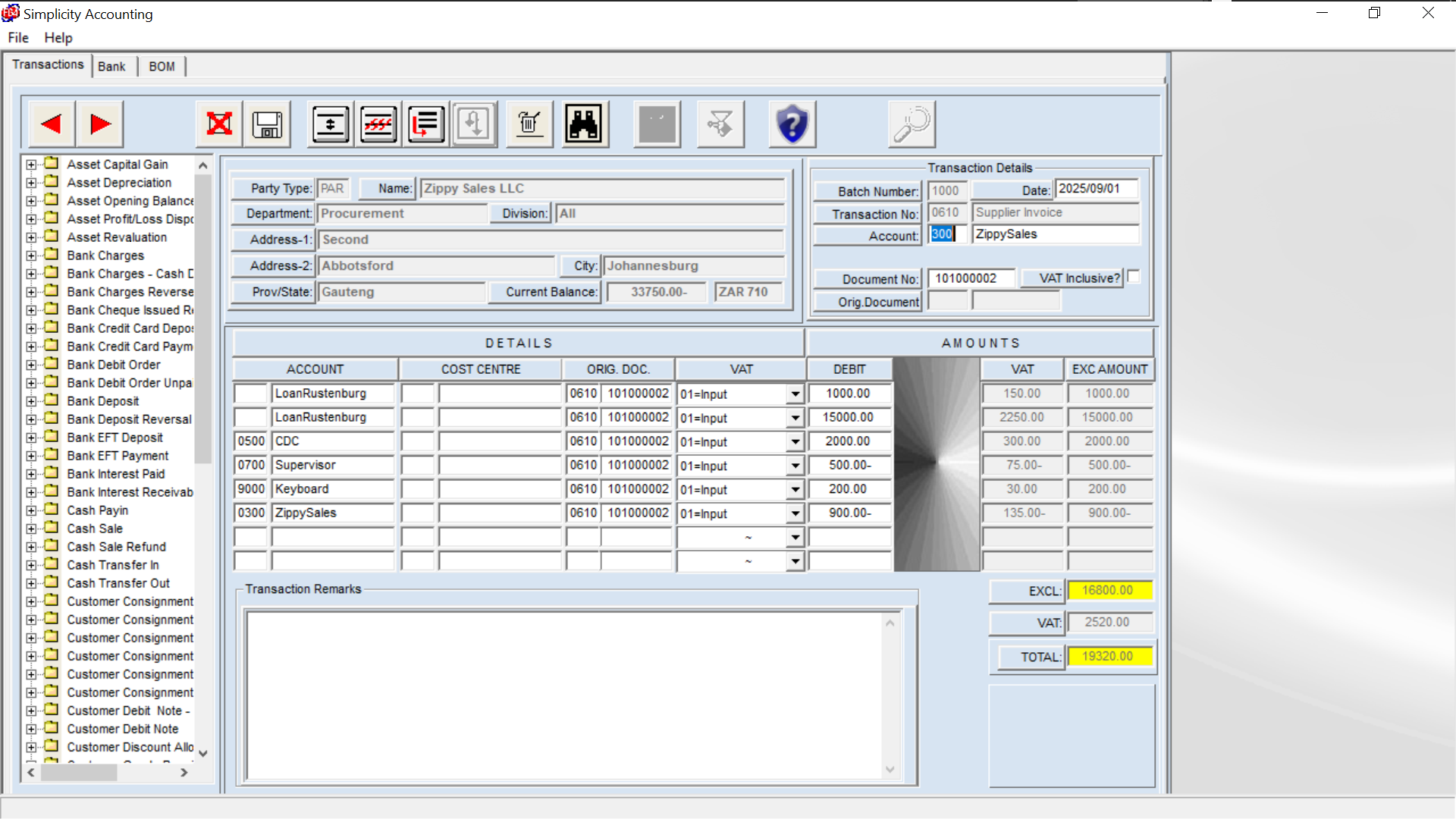Click the delete line strikethrough icon

coord(378,124)
